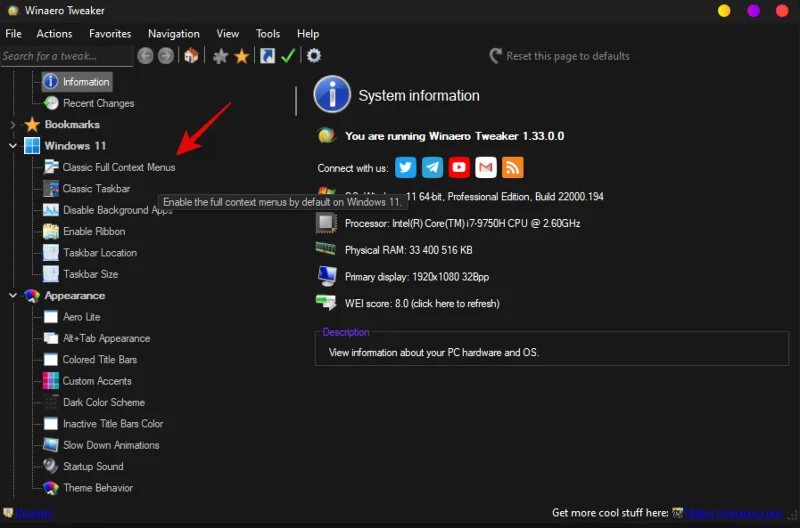800x528 pixels.
Task: Select Dark Color Scheme in the tree
Action: tap(104, 402)
